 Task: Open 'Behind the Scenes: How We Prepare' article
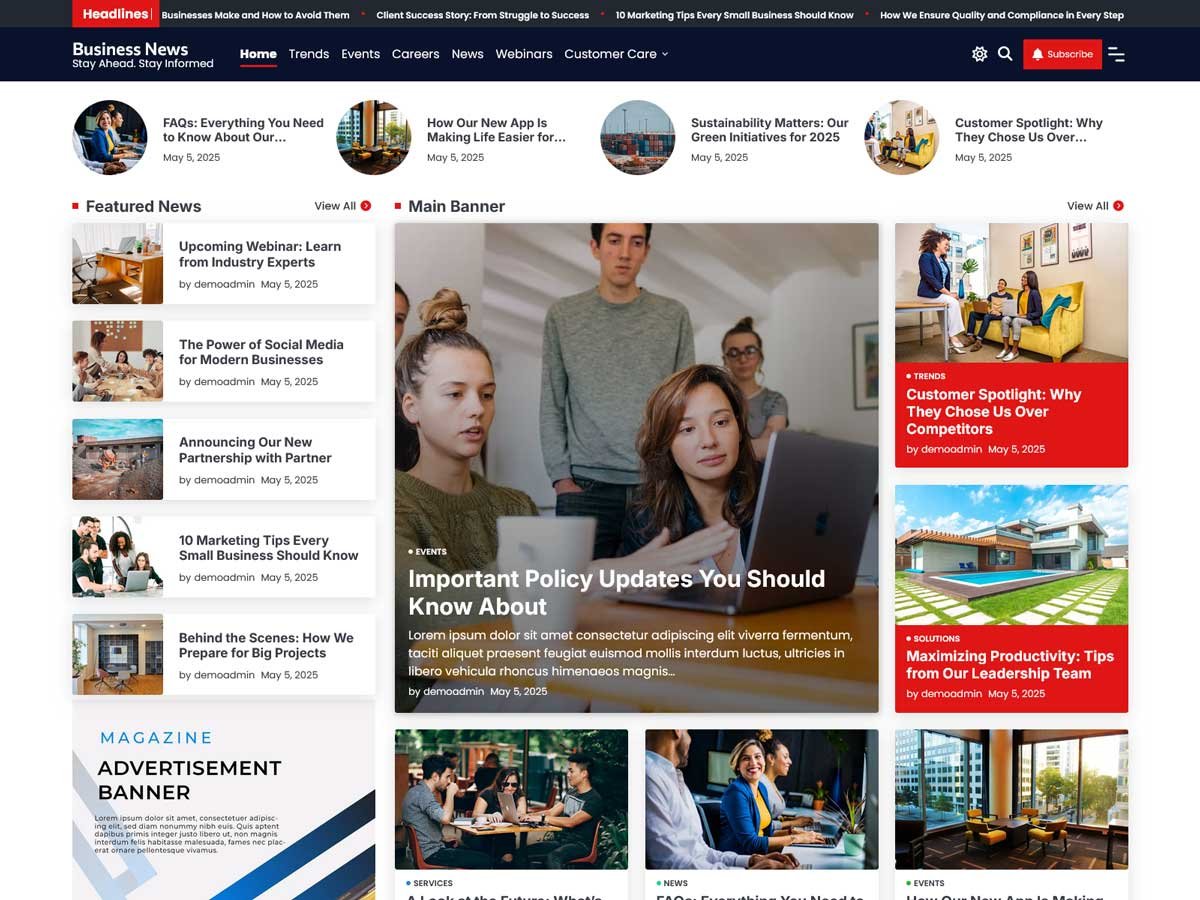(x=266, y=645)
